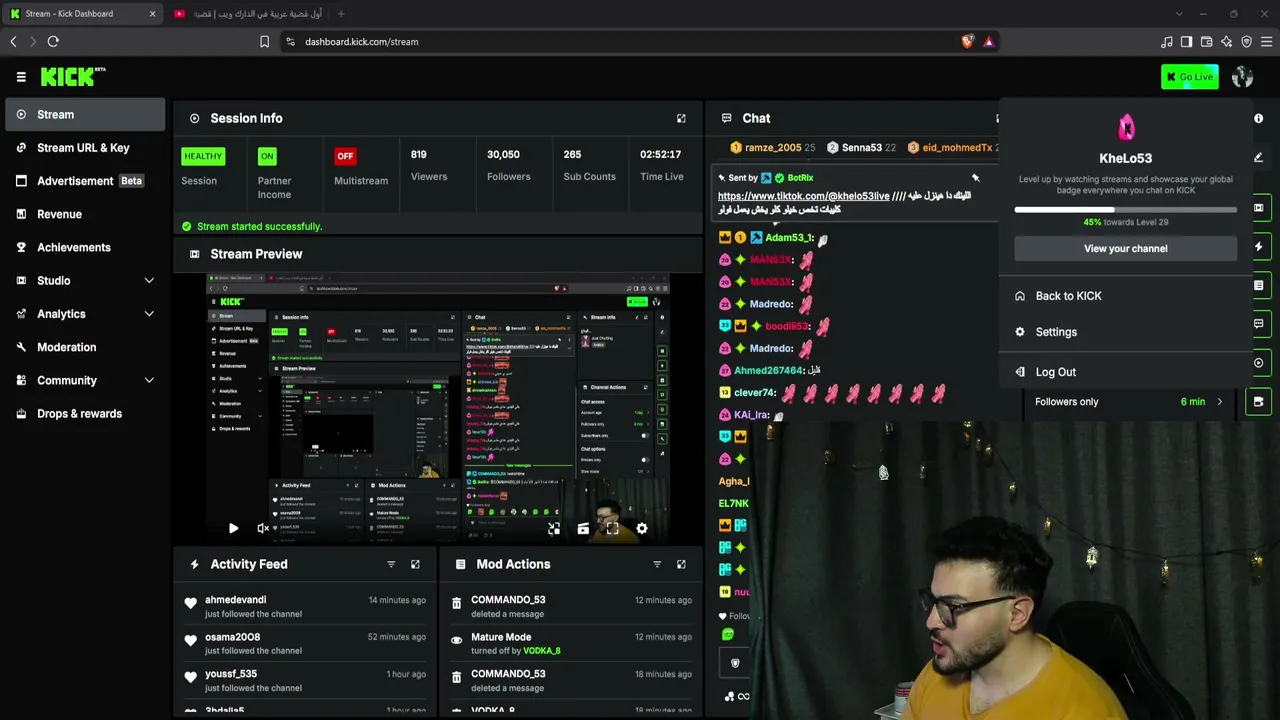Open the Moderation page

point(85,347)
